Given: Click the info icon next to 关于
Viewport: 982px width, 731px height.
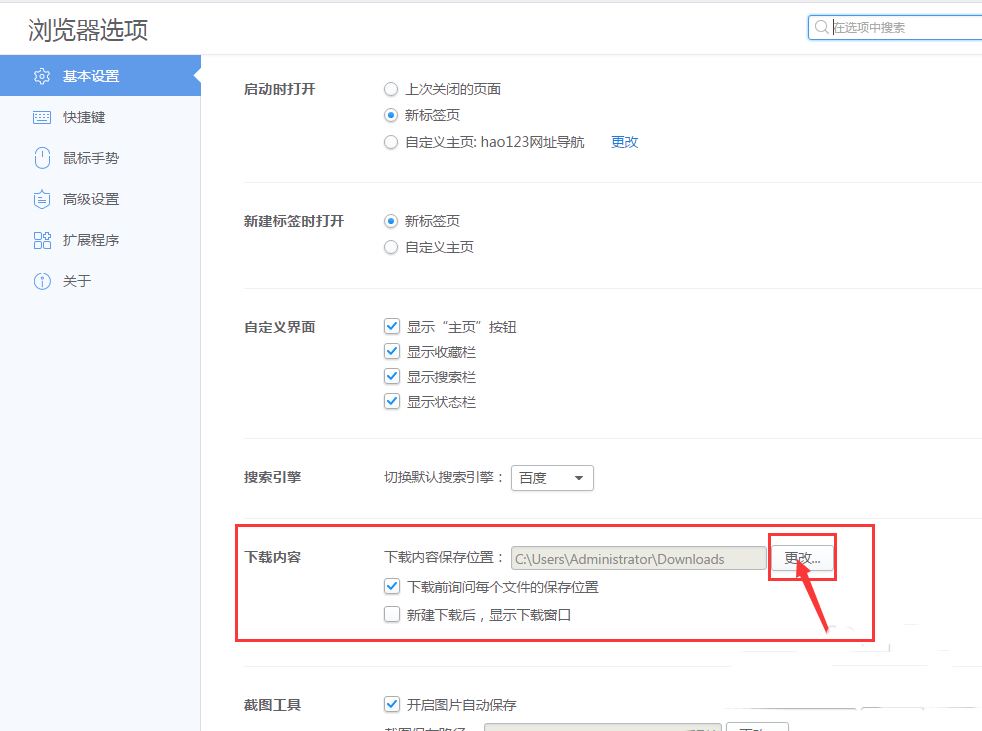Looking at the screenshot, I should (41, 281).
